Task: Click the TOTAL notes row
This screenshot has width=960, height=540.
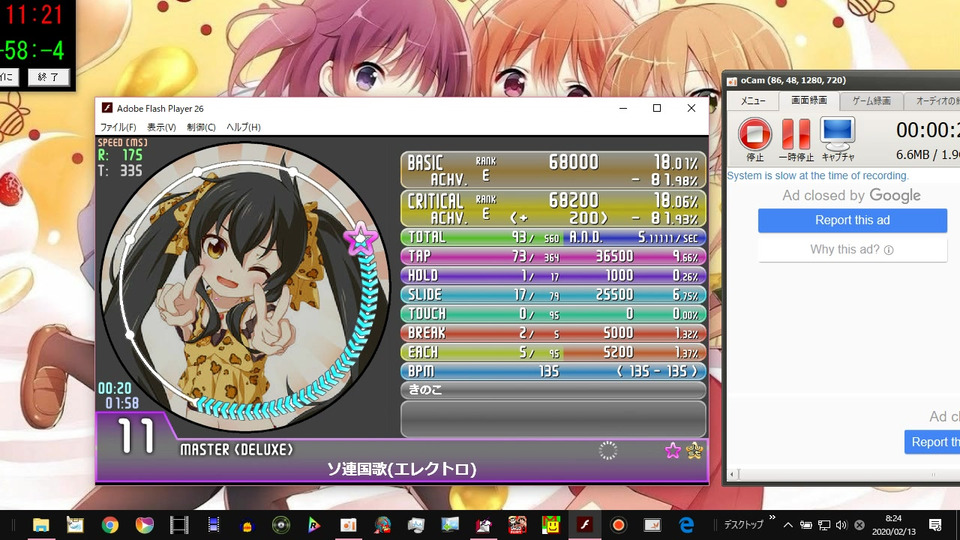Action: click(x=553, y=237)
